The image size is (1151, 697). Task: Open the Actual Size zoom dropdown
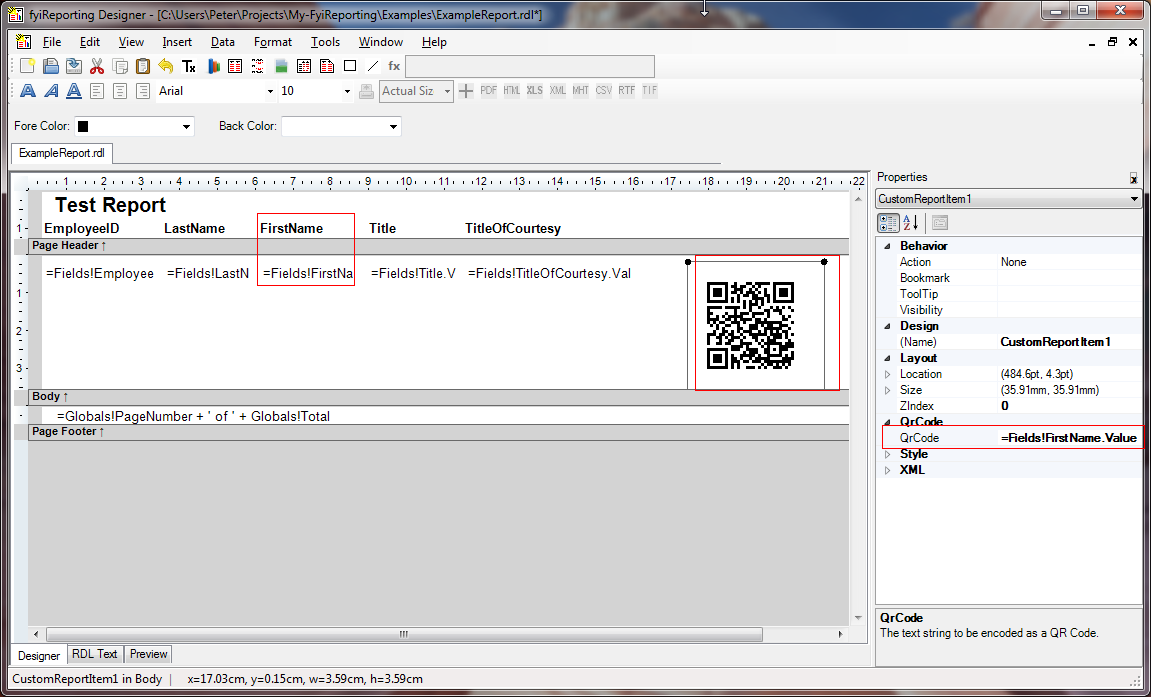pyautogui.click(x=447, y=91)
